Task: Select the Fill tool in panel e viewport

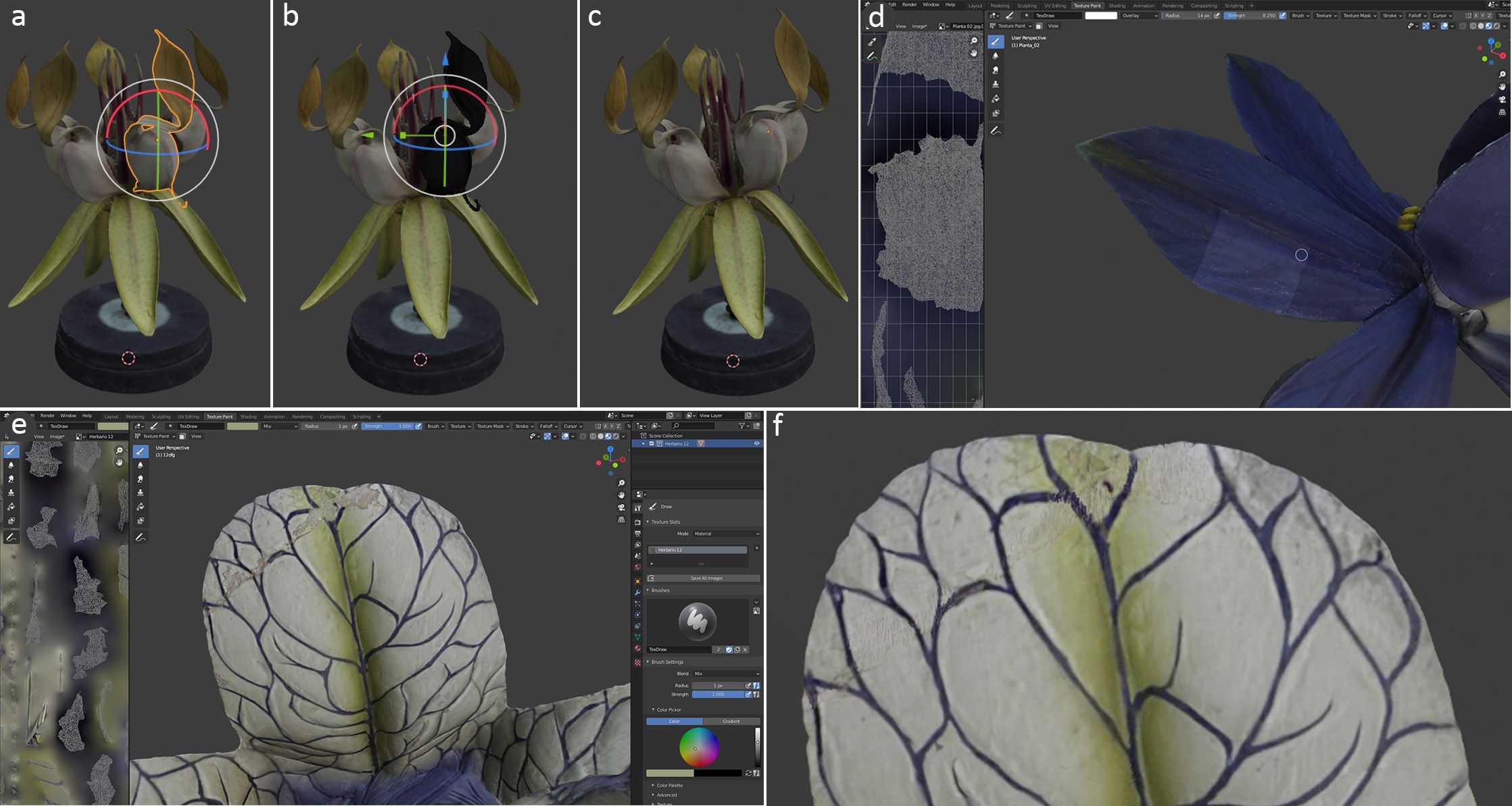Action: pos(141,507)
